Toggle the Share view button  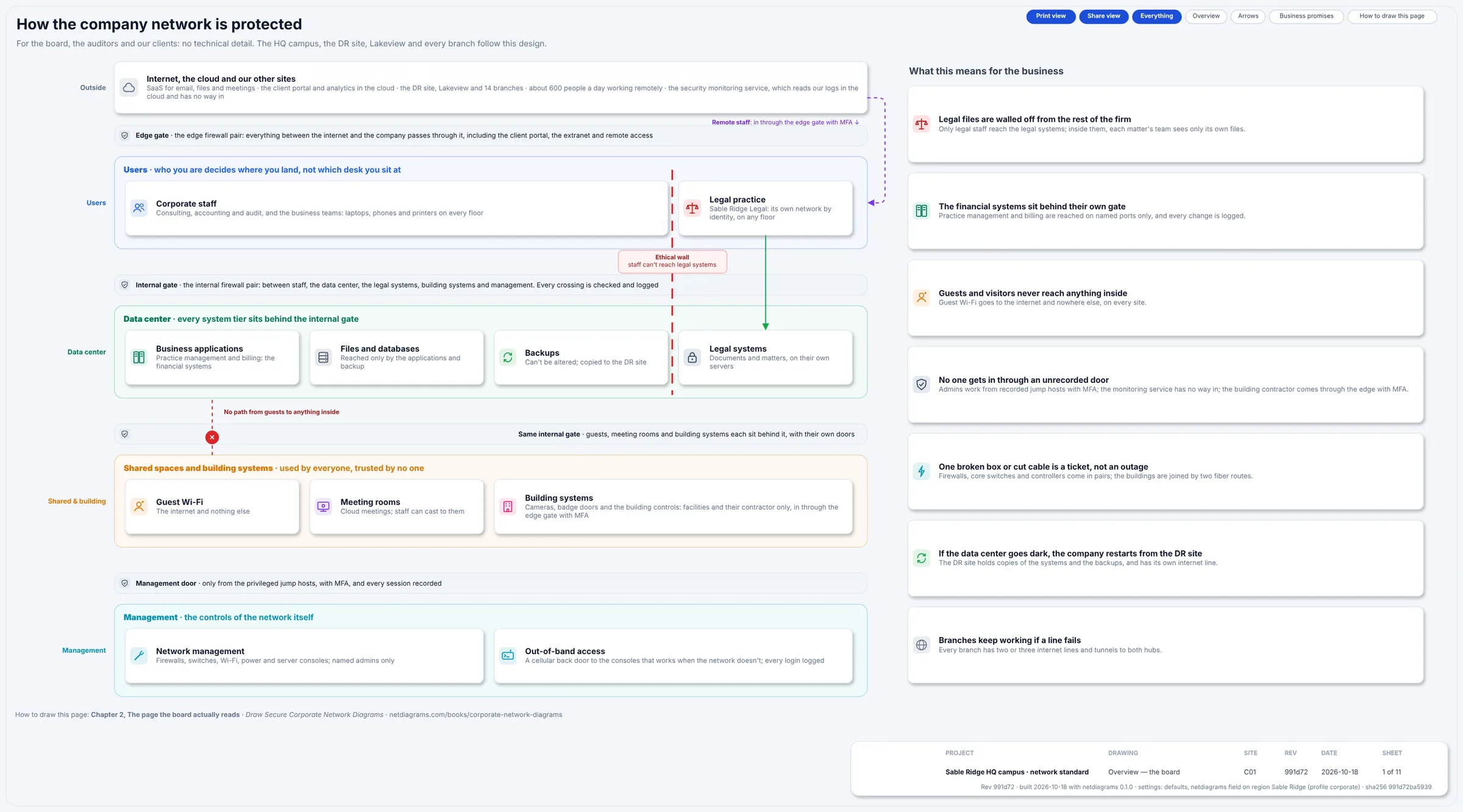[x=1104, y=16]
